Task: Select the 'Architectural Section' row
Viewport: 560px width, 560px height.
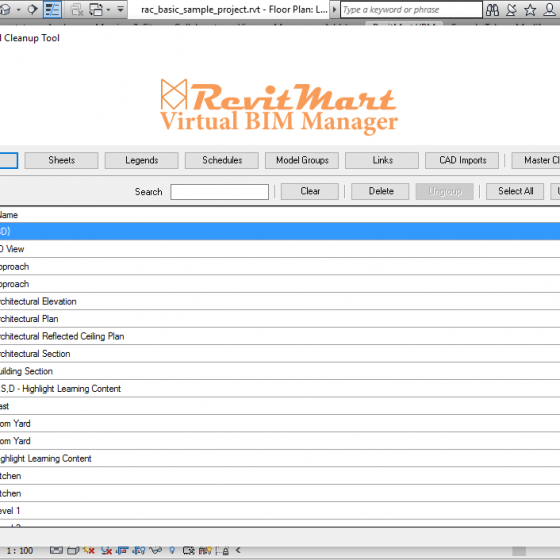Action: [x=280, y=354]
